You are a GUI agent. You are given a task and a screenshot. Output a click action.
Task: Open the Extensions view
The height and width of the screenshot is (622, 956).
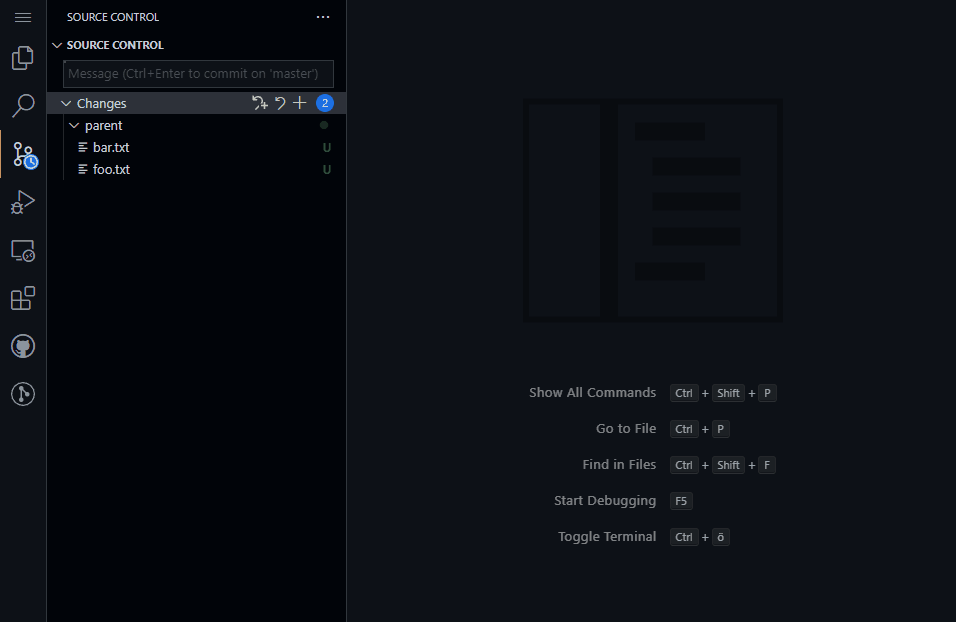coord(22,298)
